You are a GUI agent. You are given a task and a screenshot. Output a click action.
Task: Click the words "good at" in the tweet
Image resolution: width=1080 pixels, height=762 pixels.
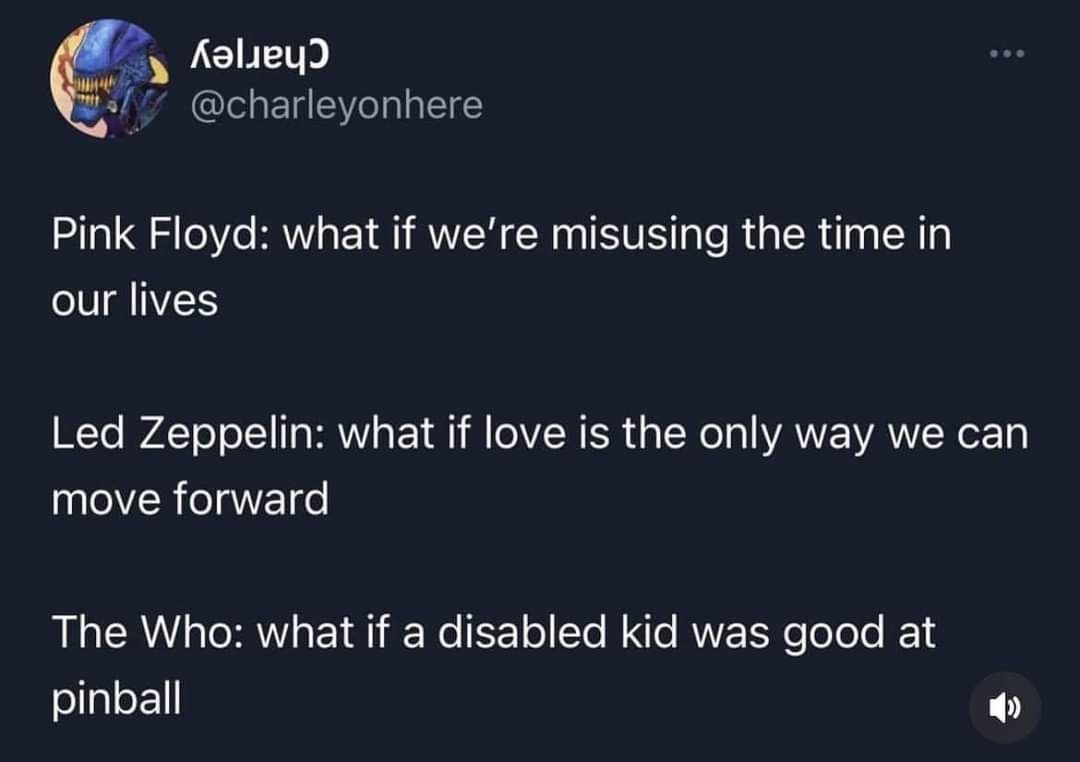[865, 634]
